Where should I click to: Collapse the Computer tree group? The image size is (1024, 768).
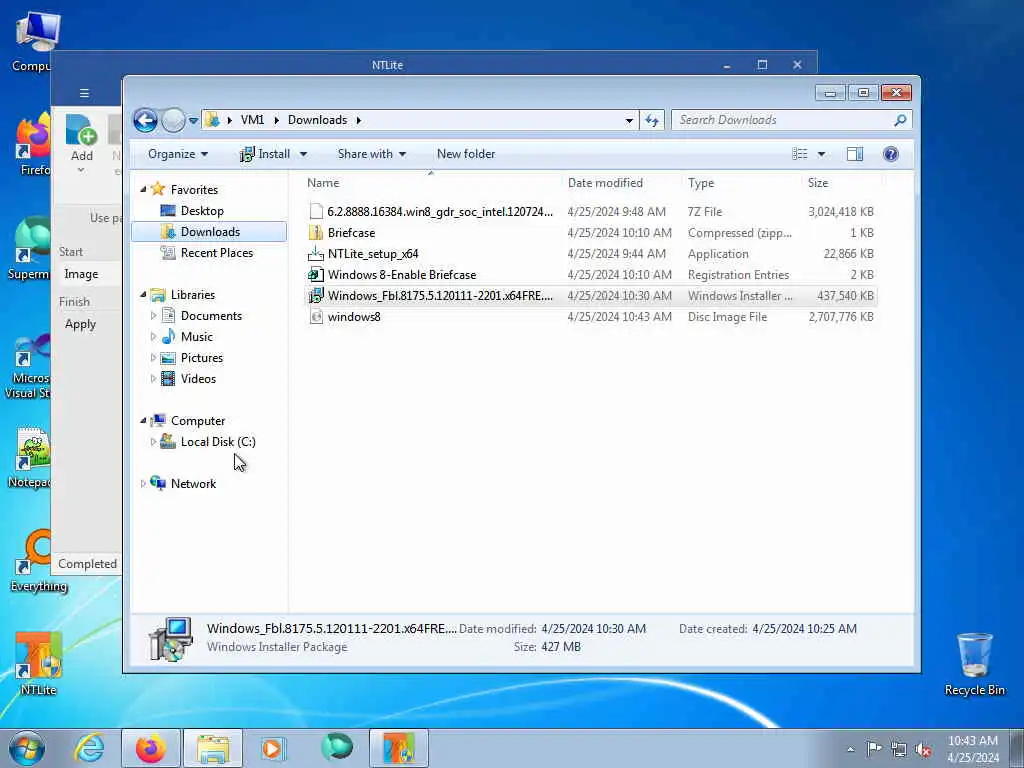[143, 421]
